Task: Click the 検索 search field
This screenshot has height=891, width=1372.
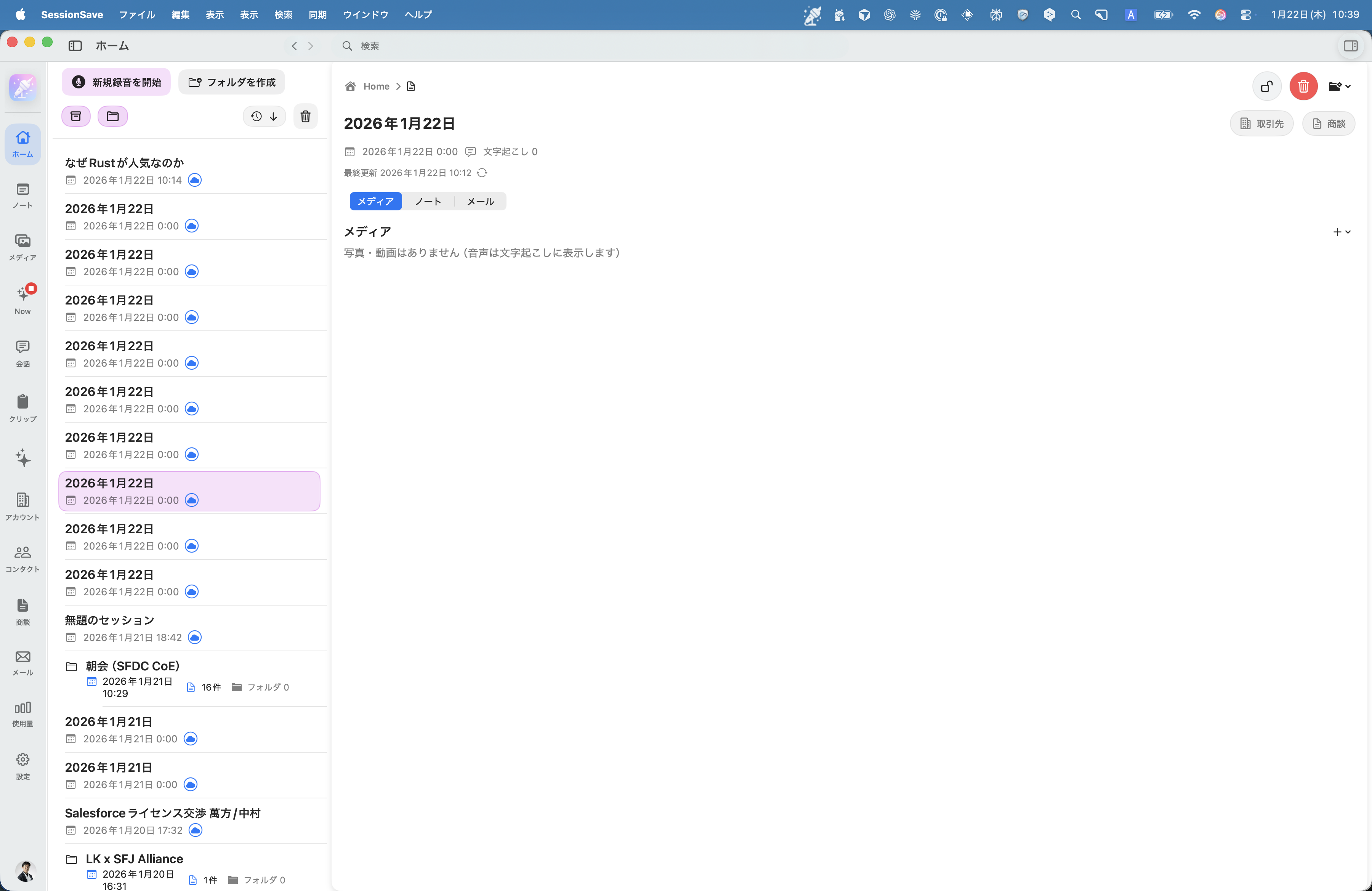Action: (370, 46)
